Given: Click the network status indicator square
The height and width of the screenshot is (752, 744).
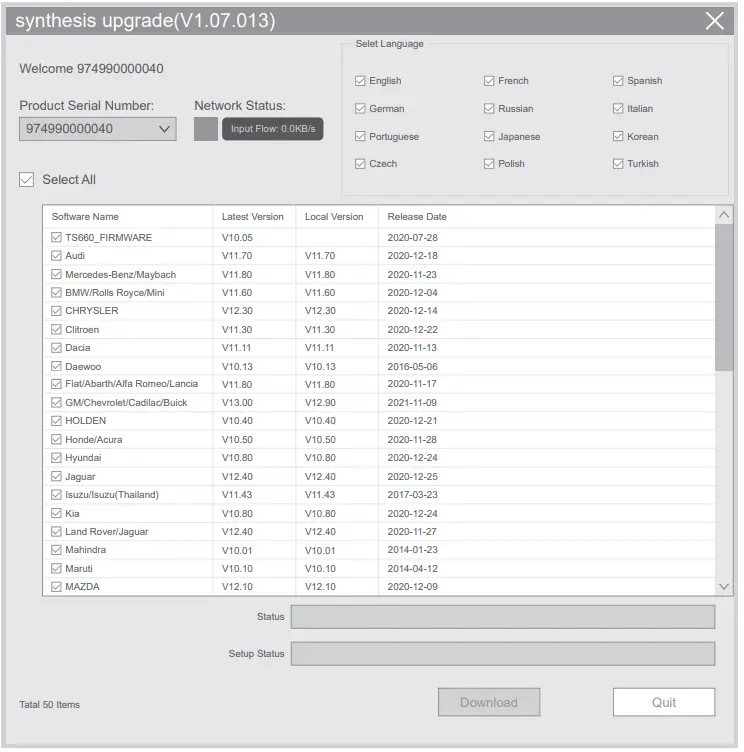Looking at the screenshot, I should [206, 129].
